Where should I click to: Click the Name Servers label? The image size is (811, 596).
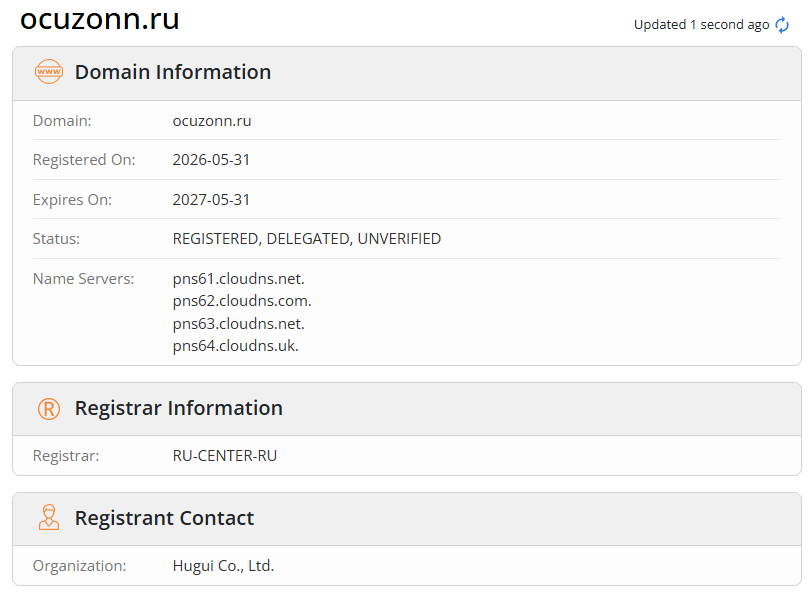click(83, 279)
